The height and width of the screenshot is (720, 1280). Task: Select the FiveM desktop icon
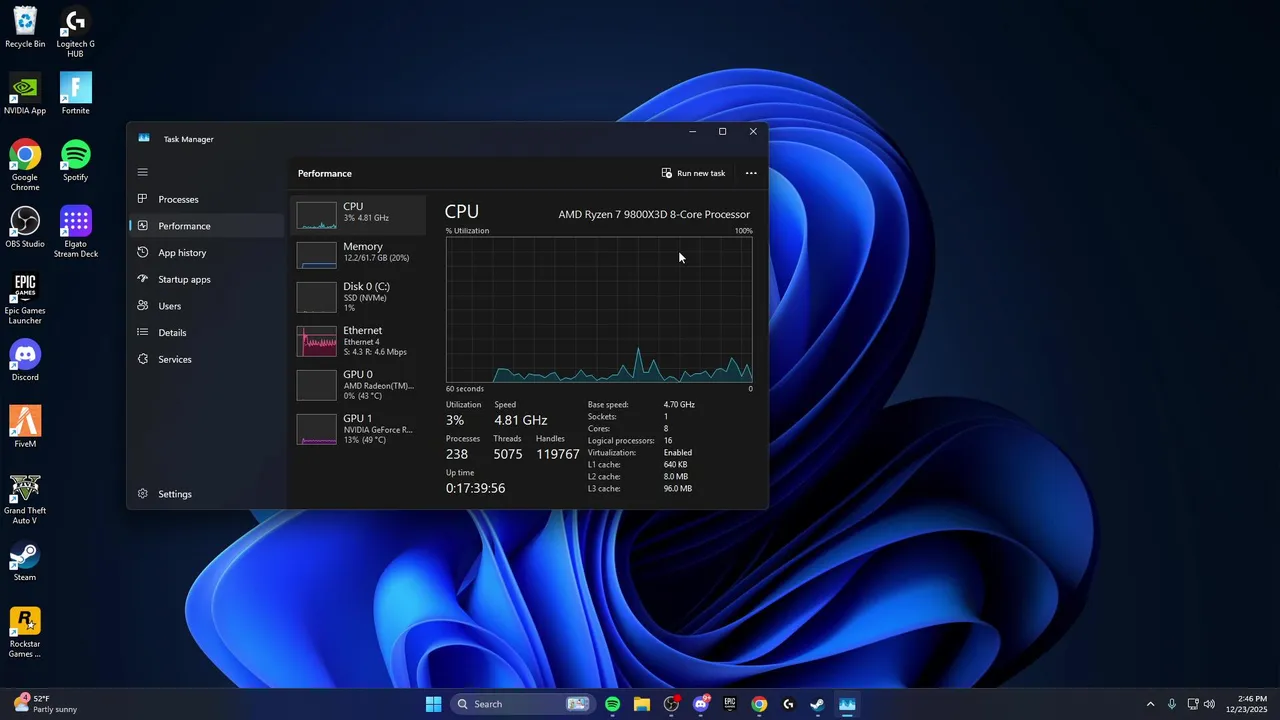(25, 427)
